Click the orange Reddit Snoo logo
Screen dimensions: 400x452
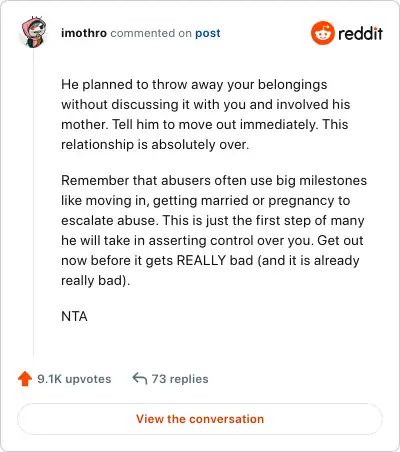coord(323,33)
